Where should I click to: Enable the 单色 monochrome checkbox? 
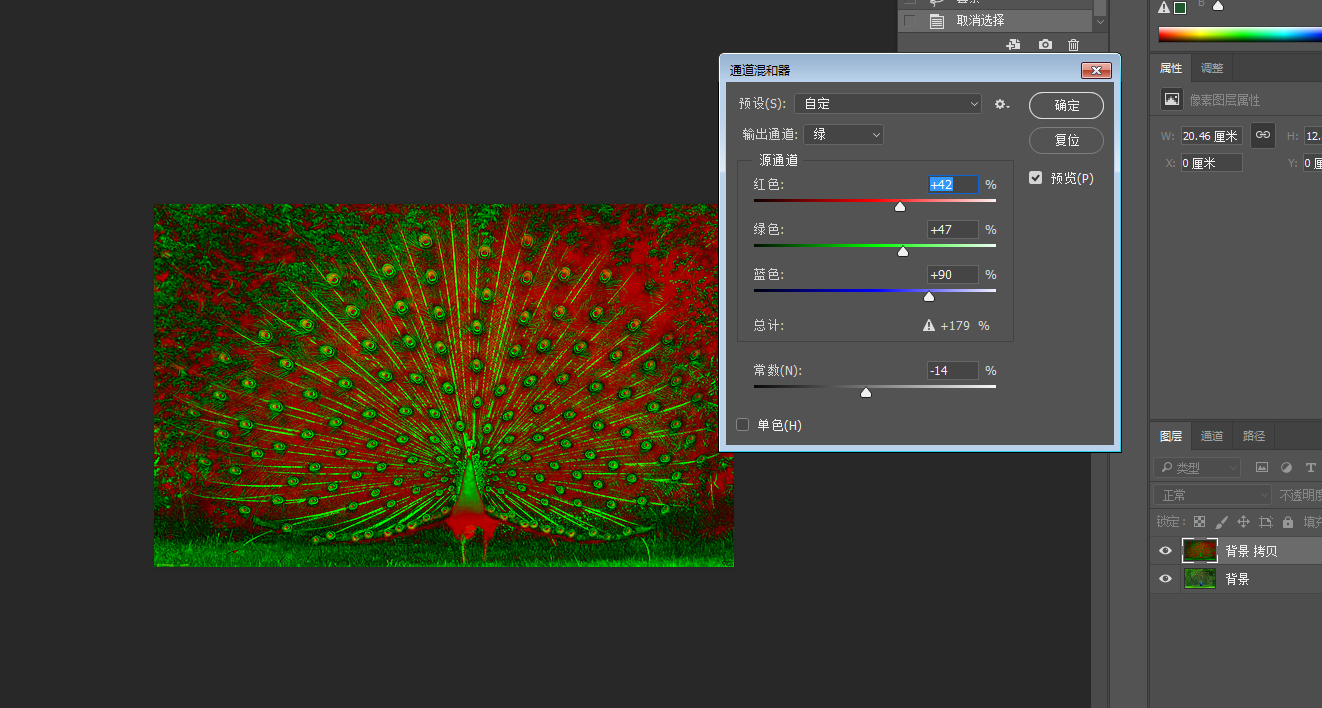743,425
